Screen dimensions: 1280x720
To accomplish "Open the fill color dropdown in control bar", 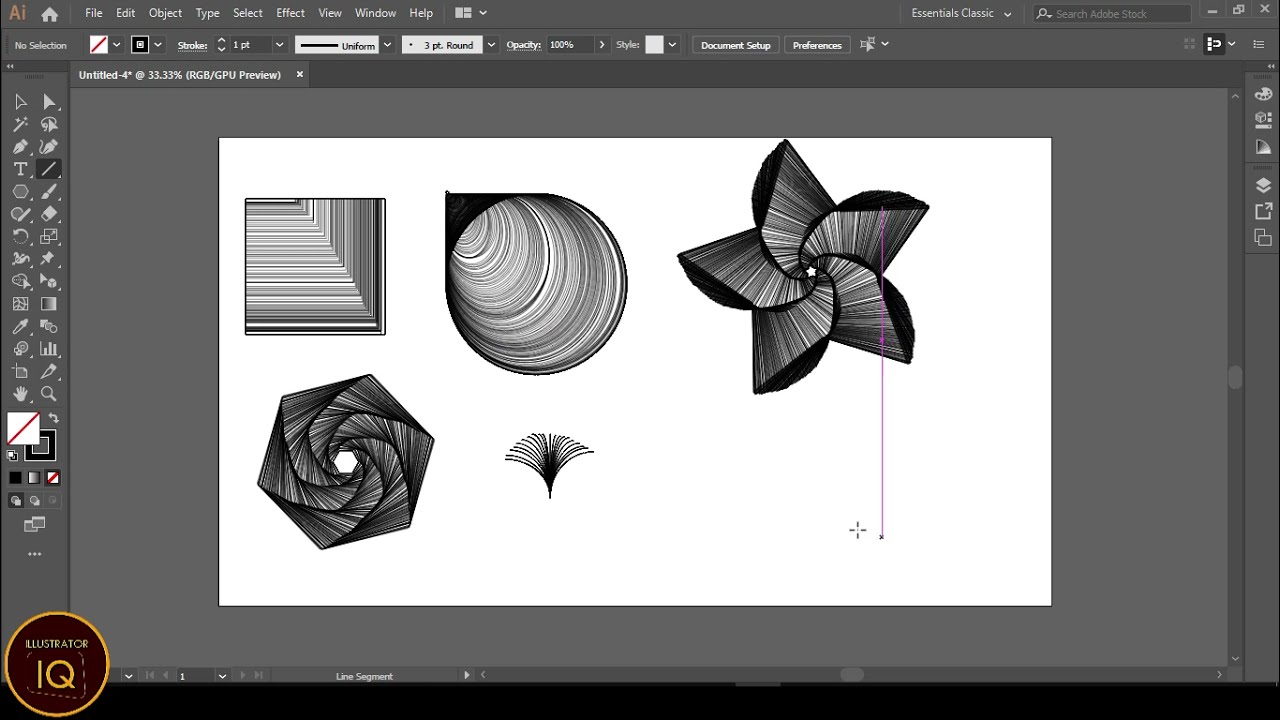I will [116, 45].
